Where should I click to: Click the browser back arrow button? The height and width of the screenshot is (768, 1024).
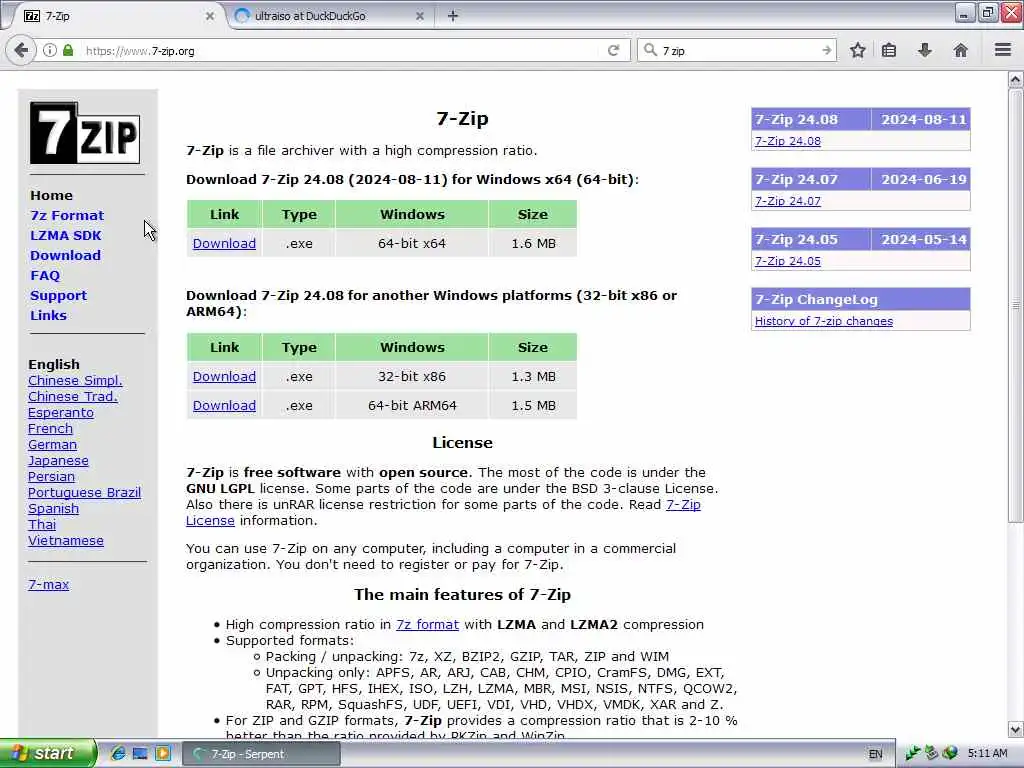click(21, 50)
